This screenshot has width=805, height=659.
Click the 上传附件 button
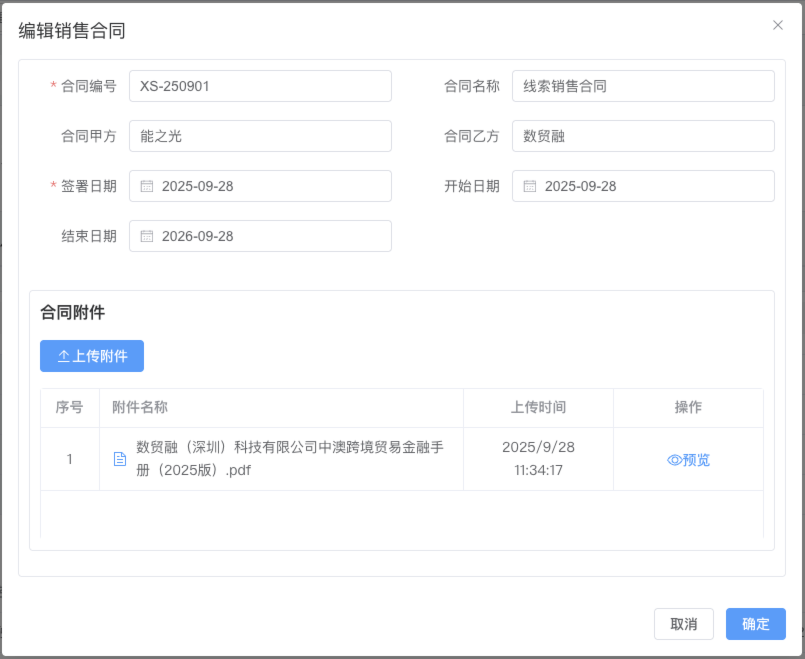[92, 356]
